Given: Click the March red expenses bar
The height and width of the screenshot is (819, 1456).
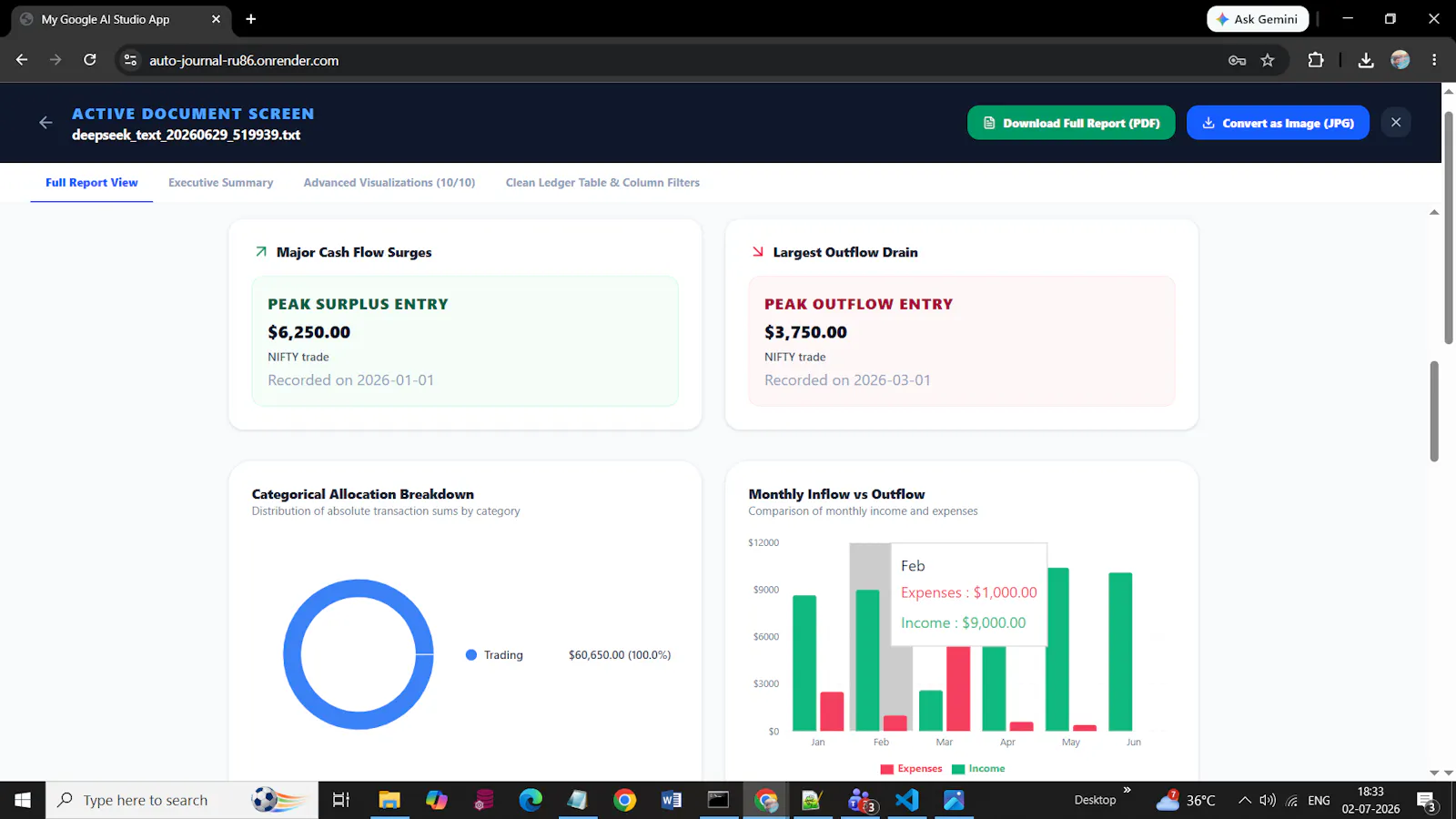Looking at the screenshot, I should pyautogui.click(x=958, y=688).
